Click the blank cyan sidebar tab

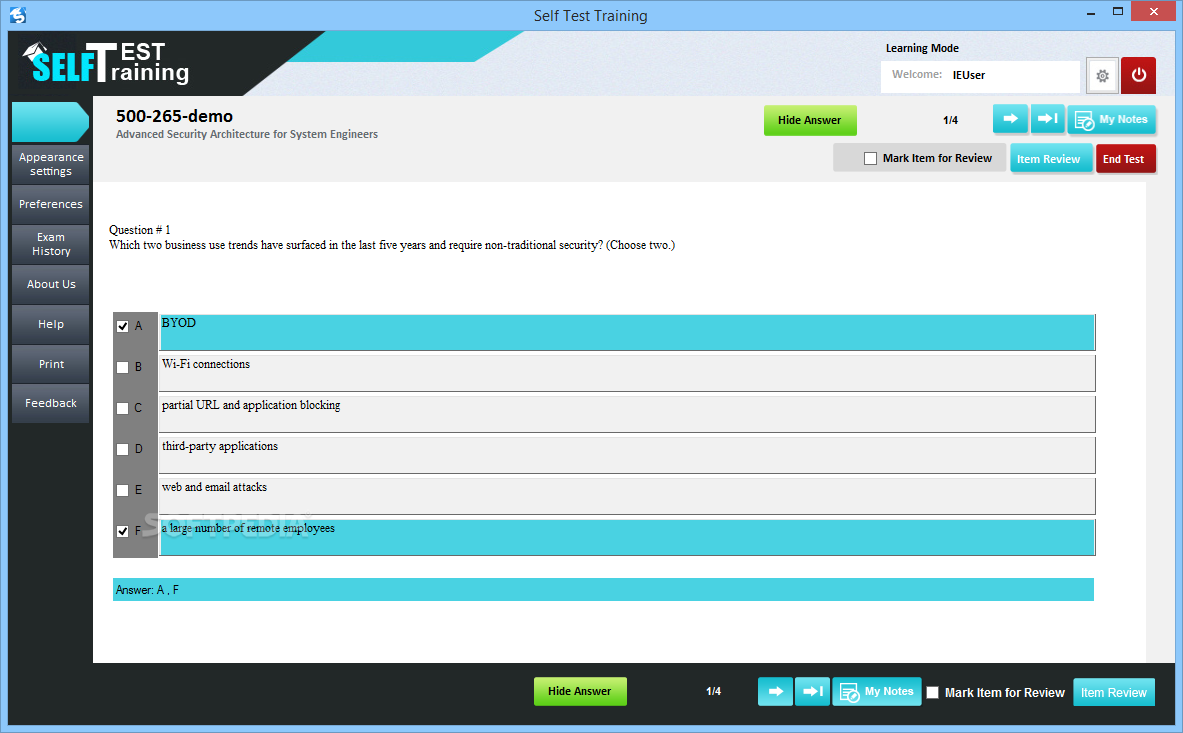tap(50, 121)
